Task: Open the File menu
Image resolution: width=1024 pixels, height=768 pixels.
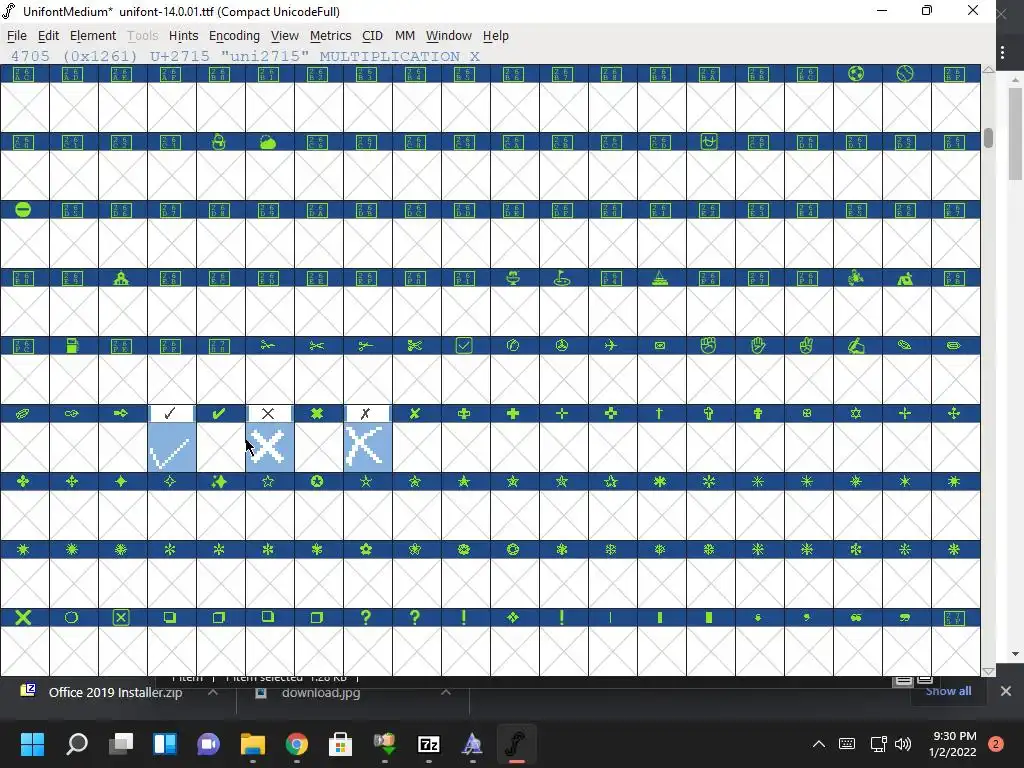Action: (16, 35)
